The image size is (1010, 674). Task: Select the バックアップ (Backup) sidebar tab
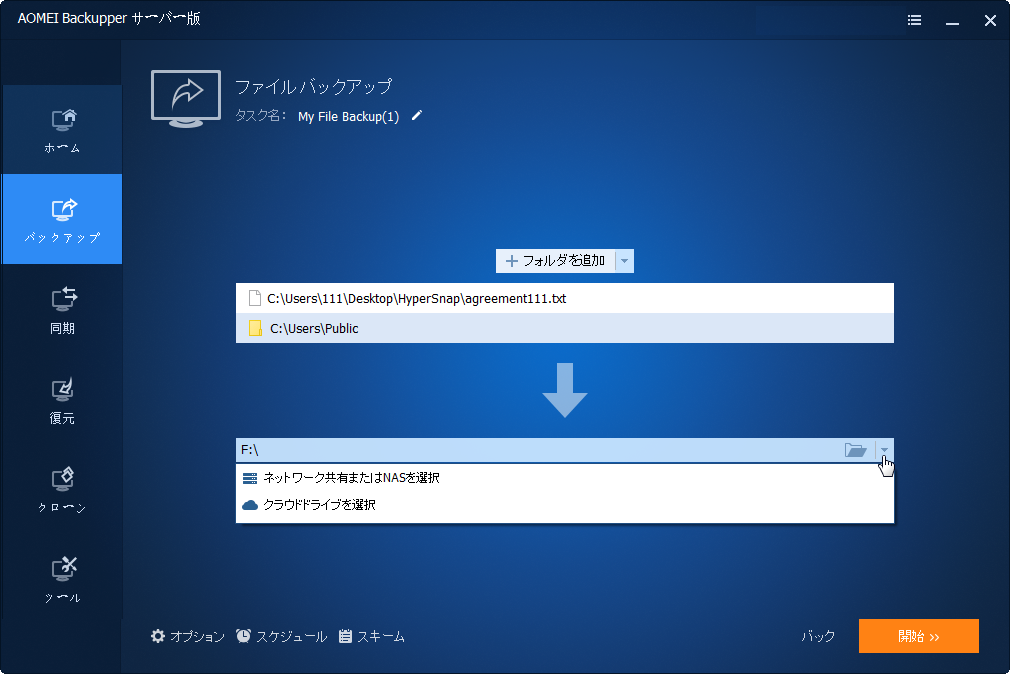coord(62,219)
